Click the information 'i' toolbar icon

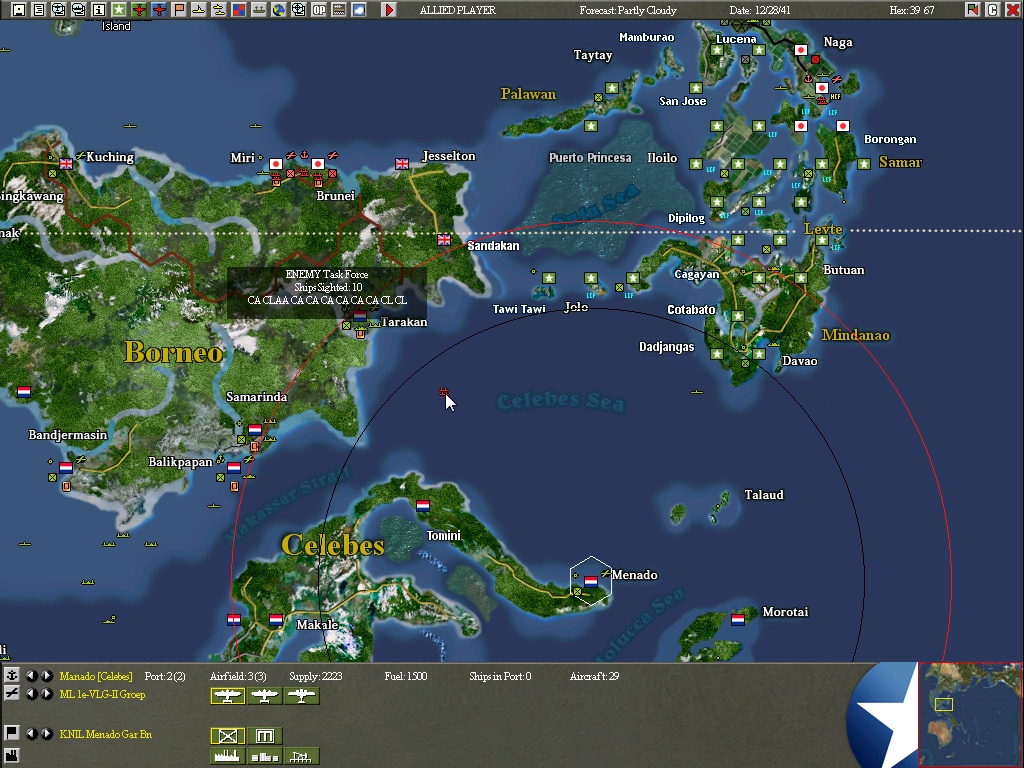coord(99,10)
